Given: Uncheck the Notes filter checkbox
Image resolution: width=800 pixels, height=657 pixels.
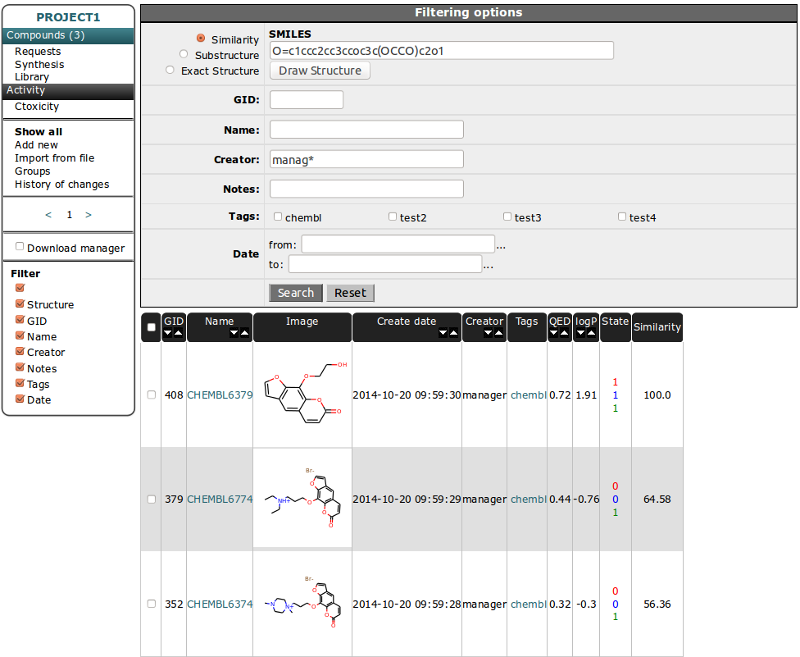Looking at the screenshot, I should 20,367.
